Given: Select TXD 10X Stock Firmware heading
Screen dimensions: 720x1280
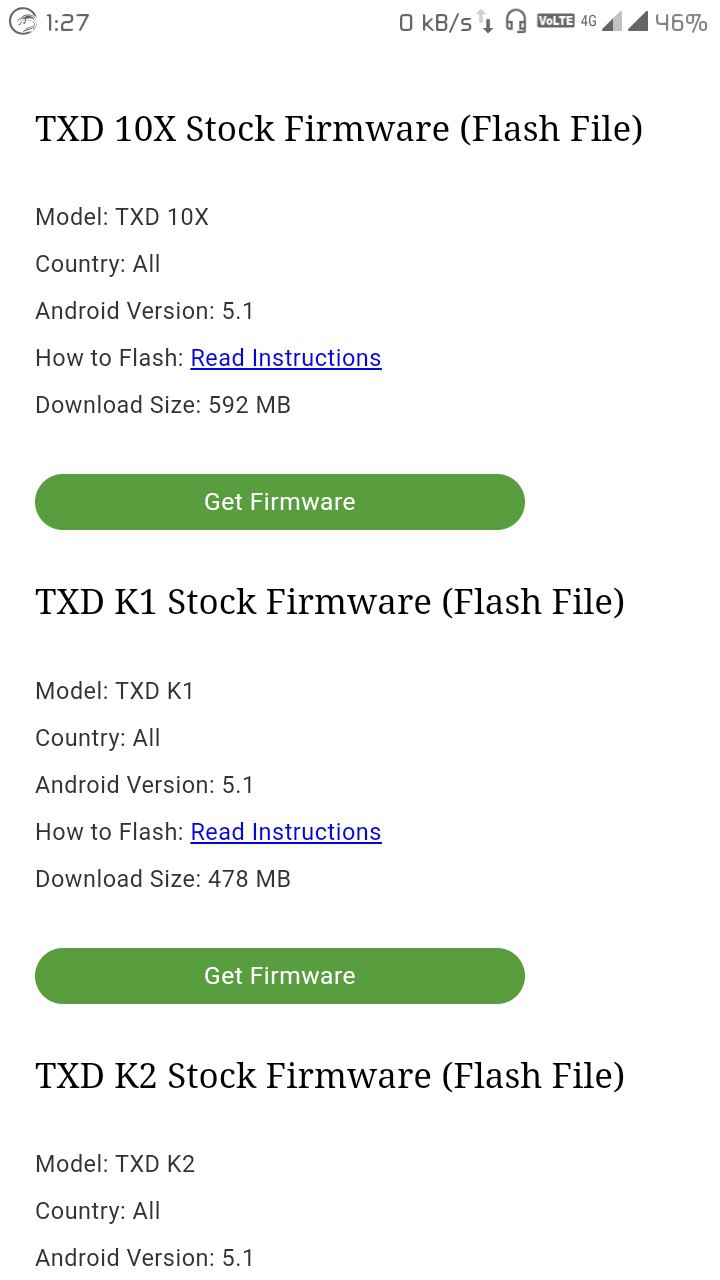Looking at the screenshot, I should point(339,129).
